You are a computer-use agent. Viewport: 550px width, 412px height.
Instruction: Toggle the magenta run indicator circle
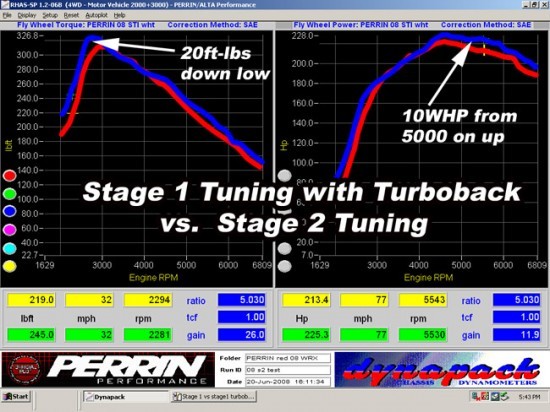pyautogui.click(x=9, y=230)
